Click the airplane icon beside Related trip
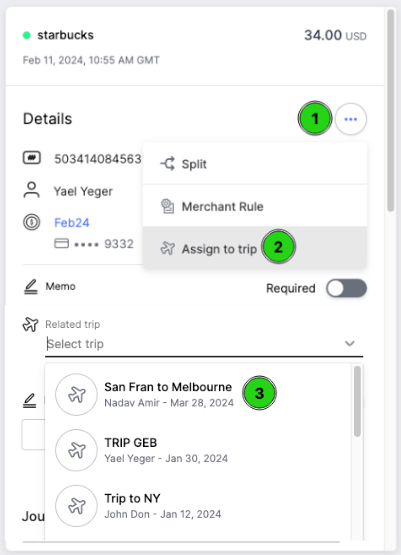 tap(30, 324)
